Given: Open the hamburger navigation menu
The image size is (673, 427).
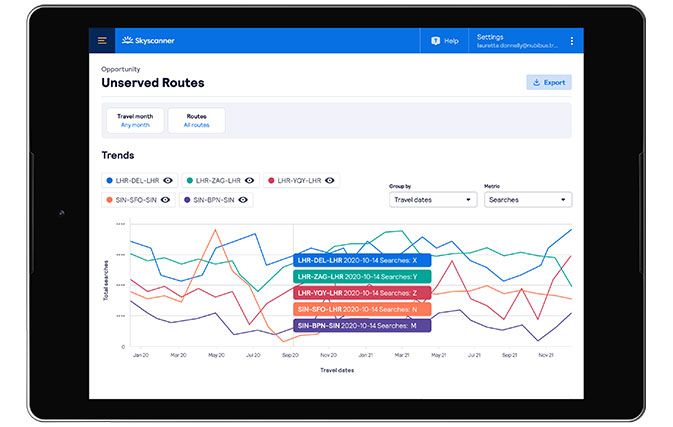Looking at the screenshot, I should (102, 41).
